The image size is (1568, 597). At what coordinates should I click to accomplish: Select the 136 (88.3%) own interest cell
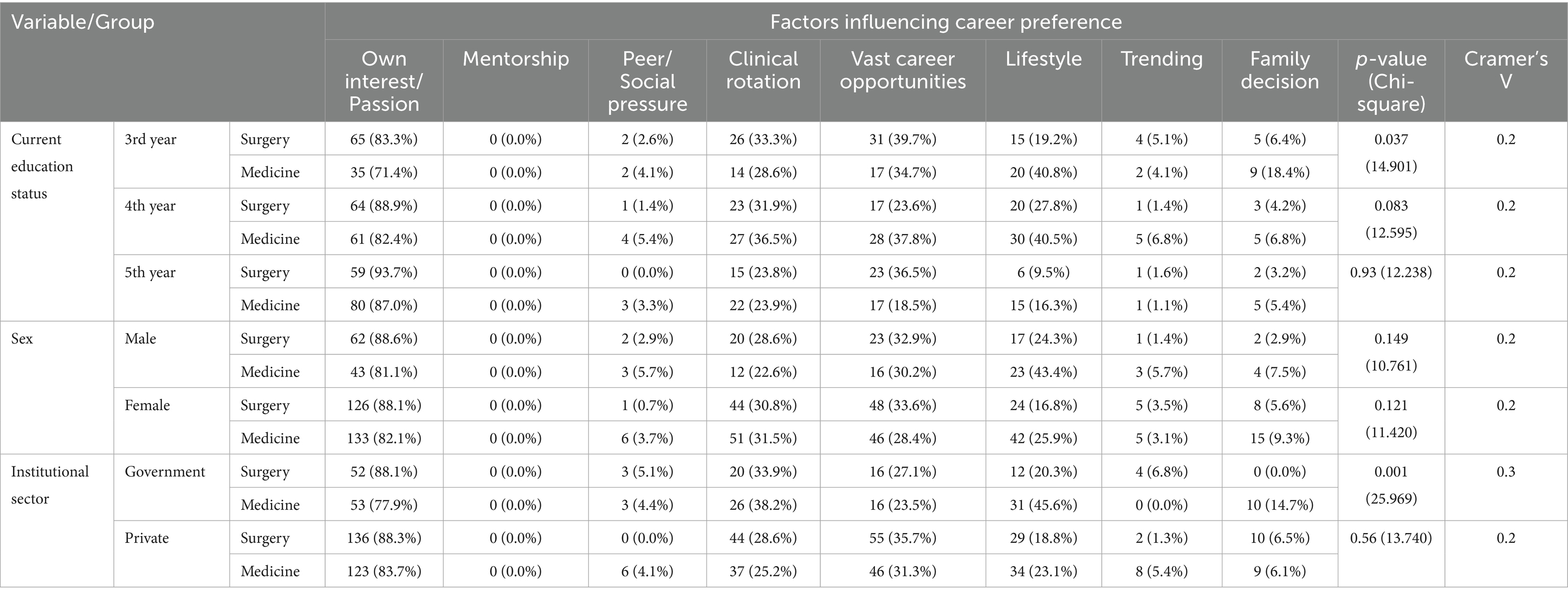coord(384,538)
